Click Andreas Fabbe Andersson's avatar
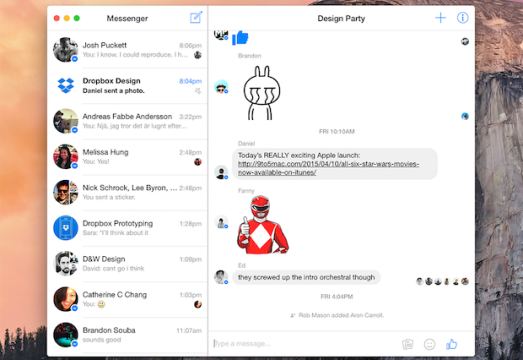523x360 pixels. coord(66,121)
